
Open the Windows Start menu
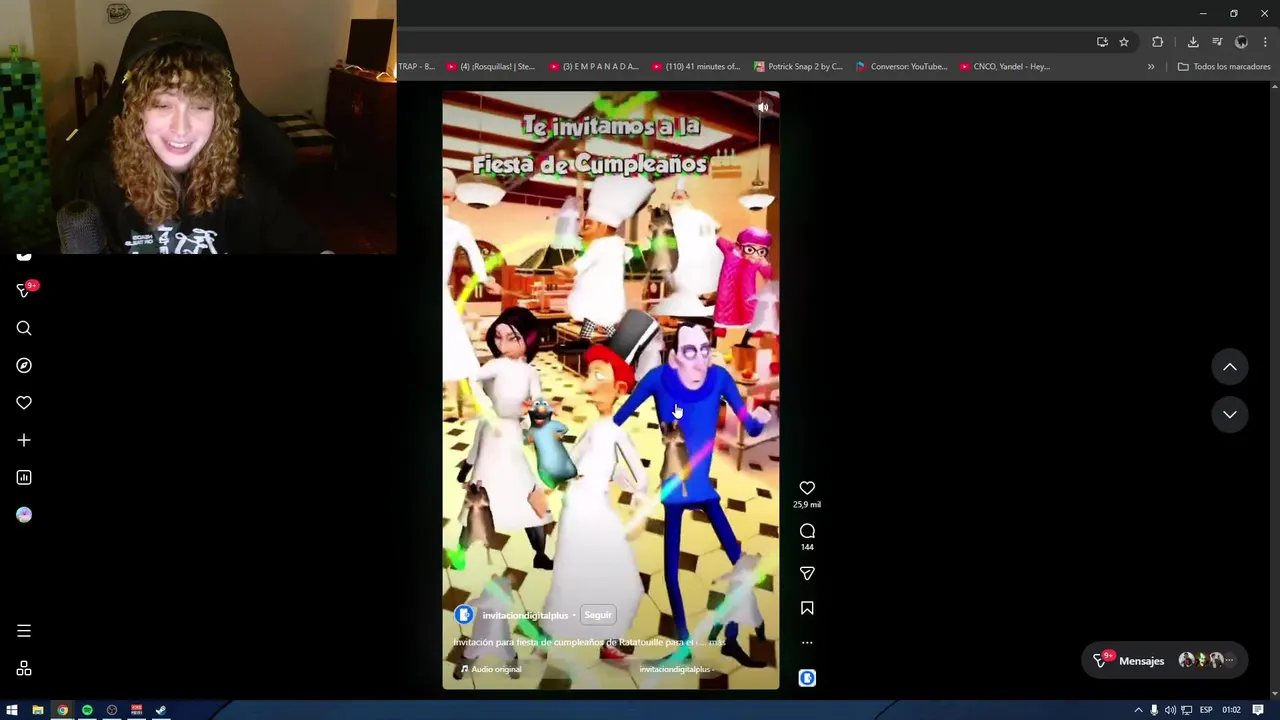[12, 710]
